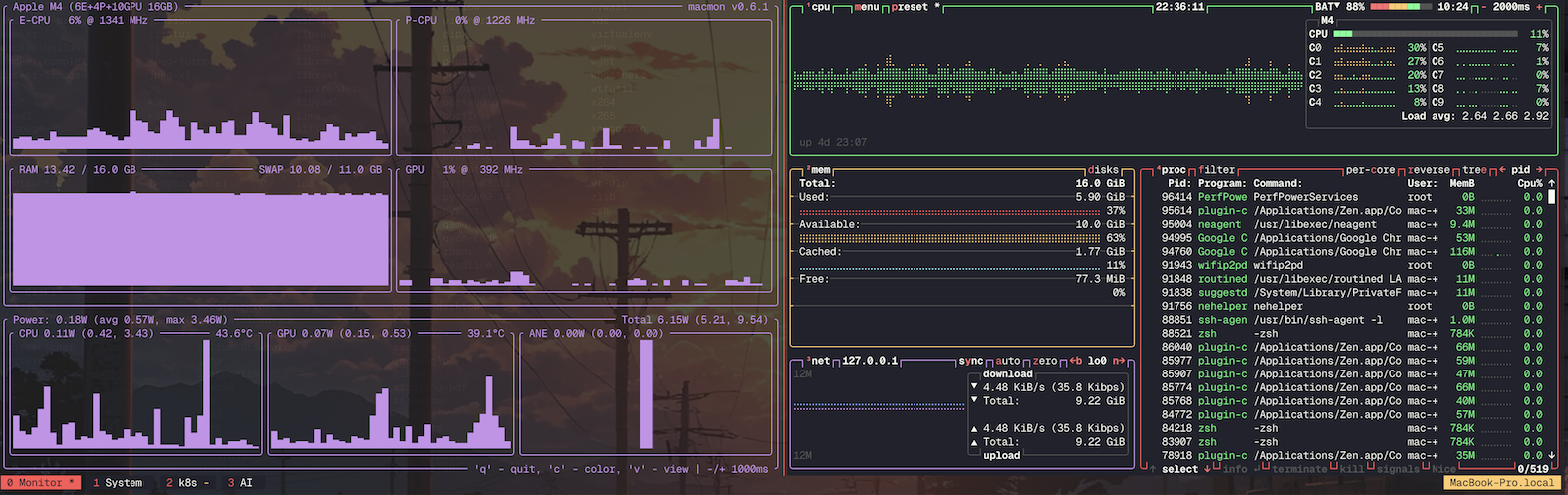This screenshot has height=495, width=1568.
Task: Decrease btop update interval with minus
Action: (x=1483, y=7)
